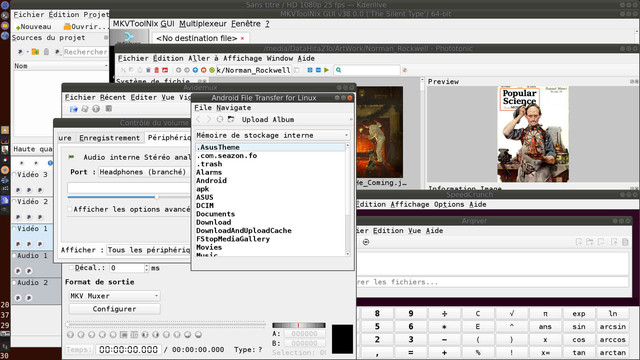Open Afficher Tous les périphériques dropdown

(148, 250)
